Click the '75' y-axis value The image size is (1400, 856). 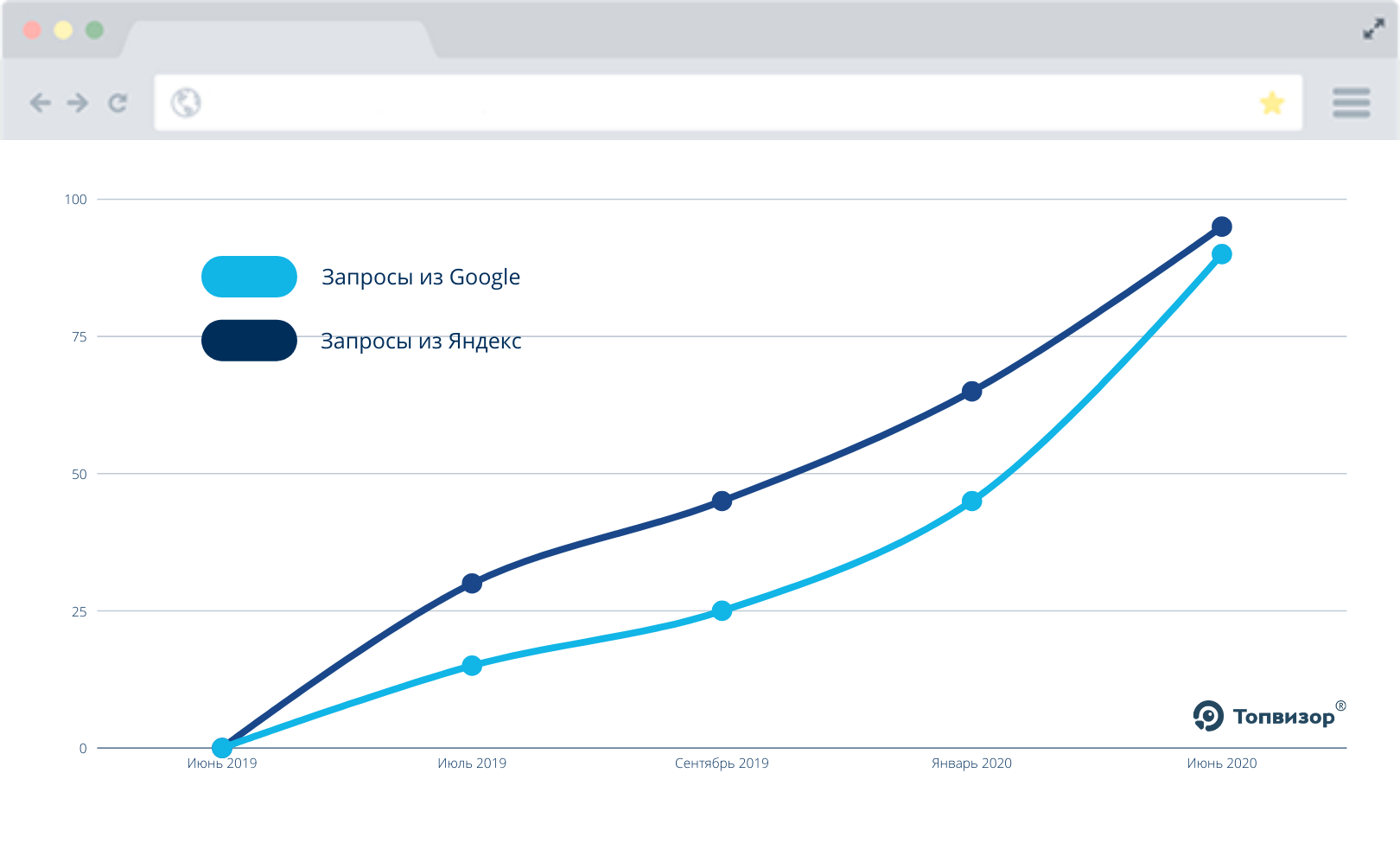tap(80, 337)
